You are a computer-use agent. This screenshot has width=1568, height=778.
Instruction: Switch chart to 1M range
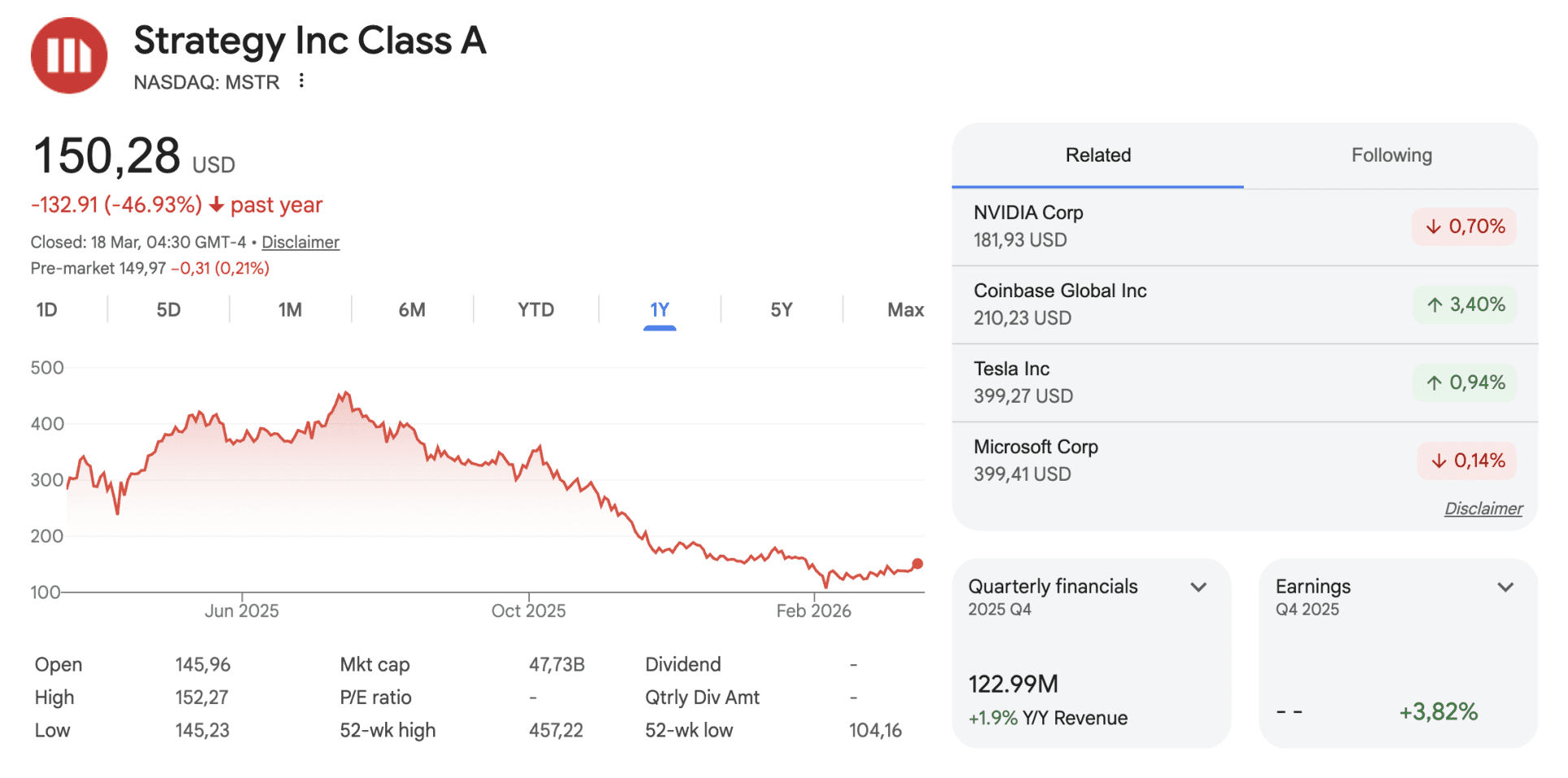click(290, 310)
